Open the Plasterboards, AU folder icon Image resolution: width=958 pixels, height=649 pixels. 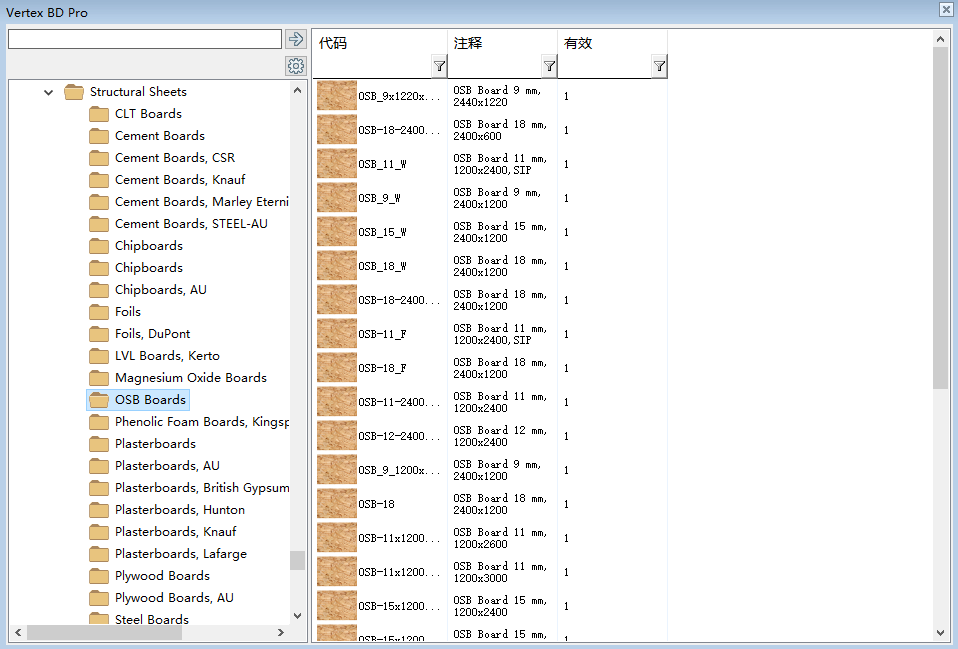[99, 466]
